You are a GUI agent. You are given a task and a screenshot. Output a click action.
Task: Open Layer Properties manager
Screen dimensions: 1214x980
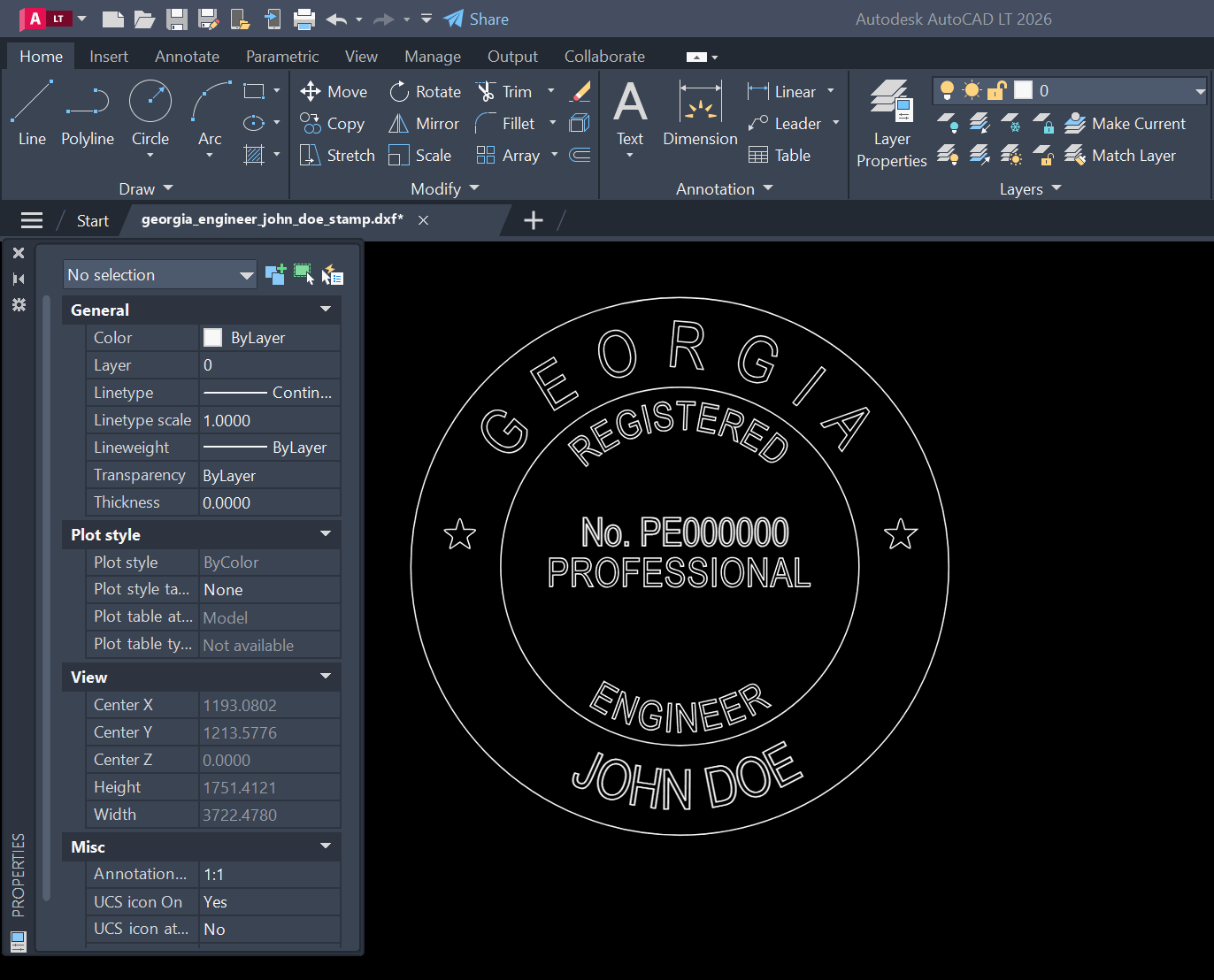891,124
